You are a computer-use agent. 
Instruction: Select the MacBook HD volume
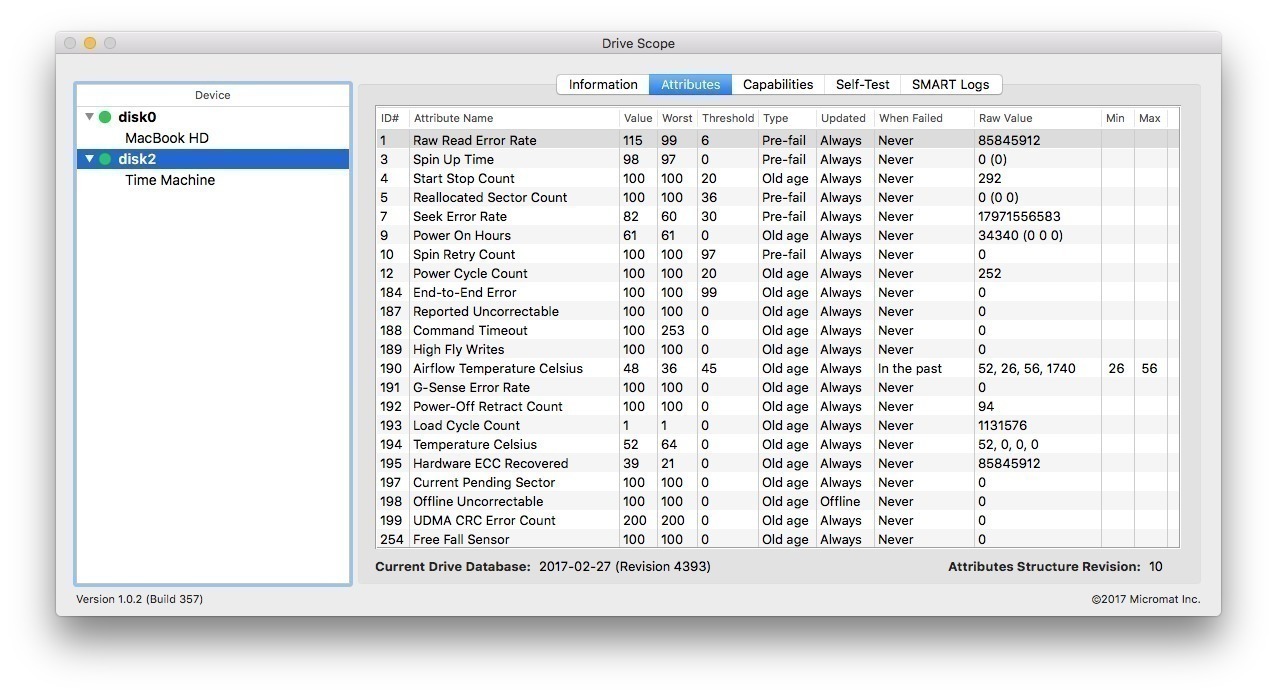(166, 138)
